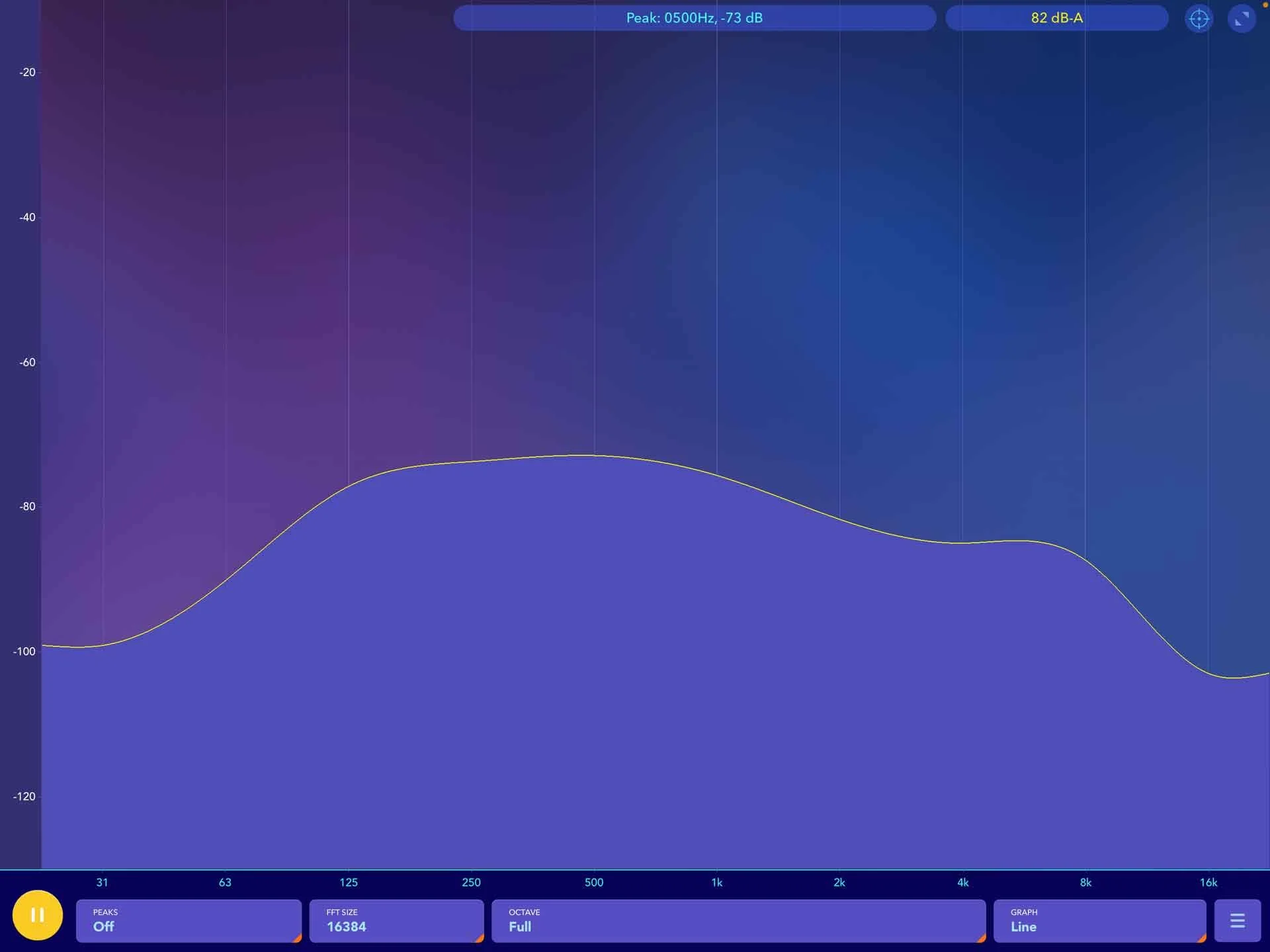Click the -20 dB axis label

[27, 72]
